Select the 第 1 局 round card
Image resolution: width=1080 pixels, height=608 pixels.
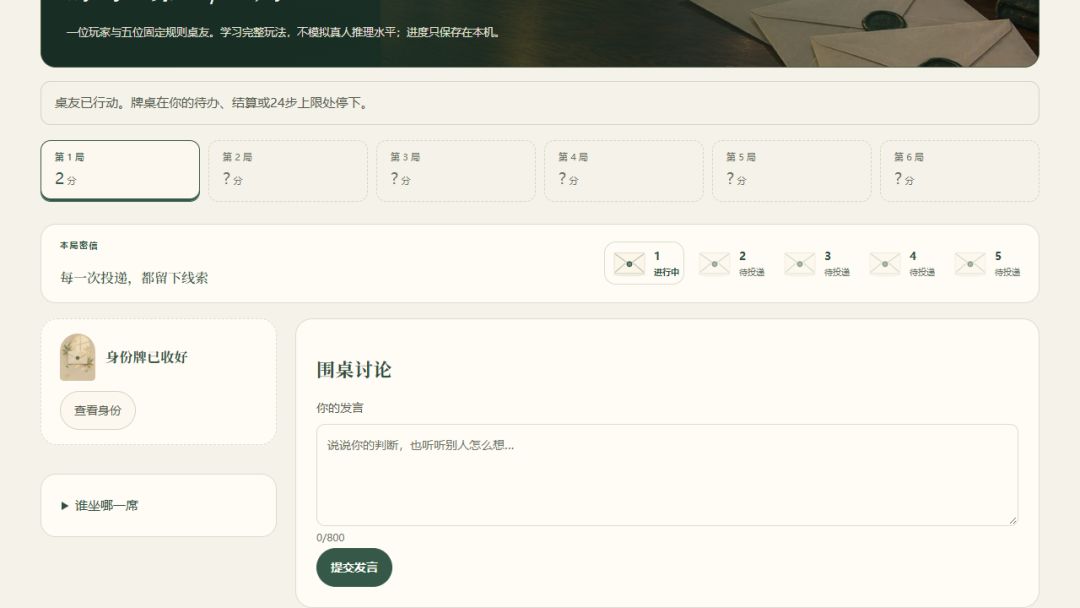coord(120,170)
